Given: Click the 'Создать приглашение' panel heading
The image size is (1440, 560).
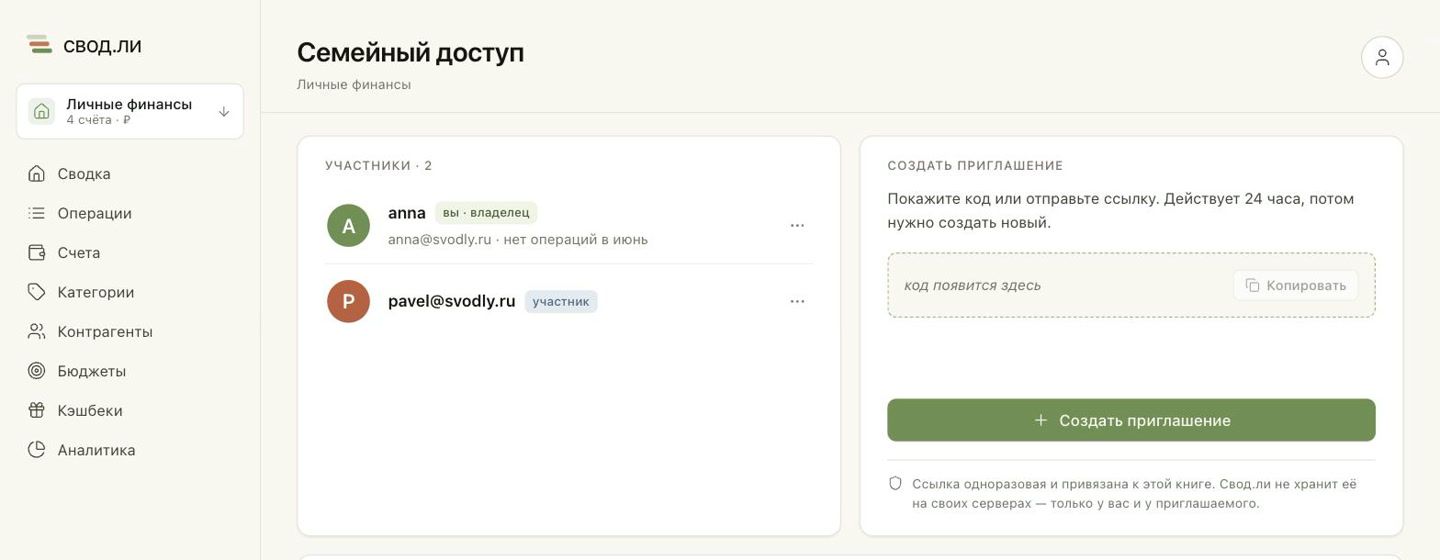Looking at the screenshot, I should [x=976, y=166].
